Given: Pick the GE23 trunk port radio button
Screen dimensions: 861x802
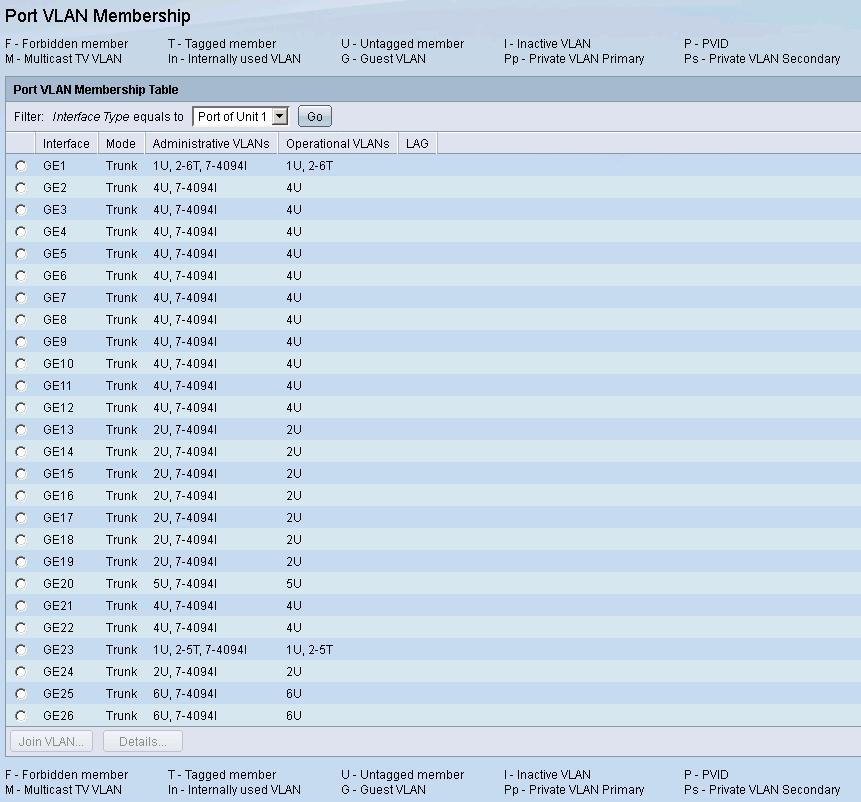Looking at the screenshot, I should pos(21,650).
